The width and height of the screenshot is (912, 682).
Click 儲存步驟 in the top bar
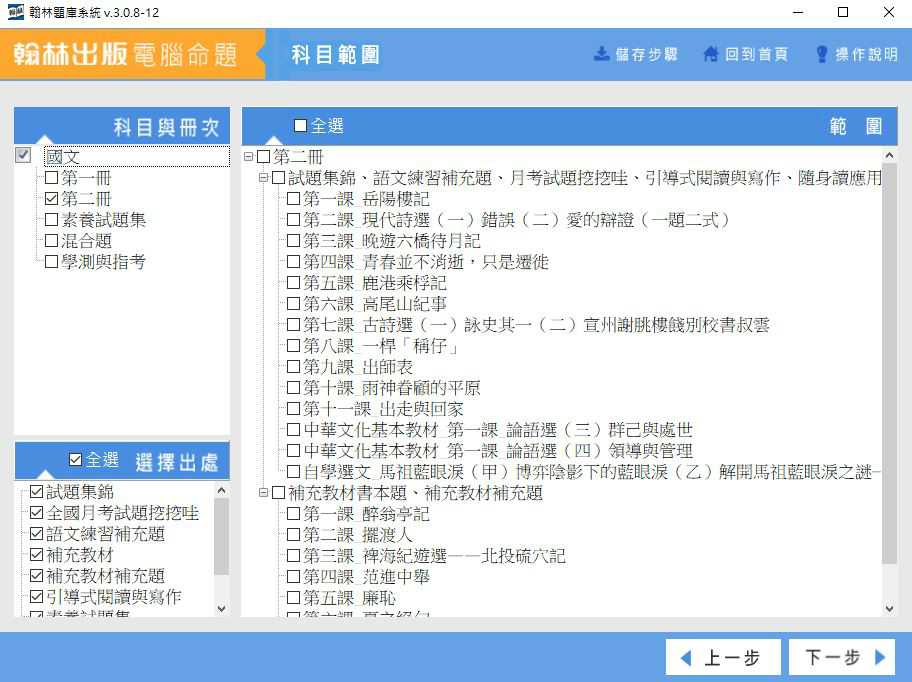coord(636,54)
